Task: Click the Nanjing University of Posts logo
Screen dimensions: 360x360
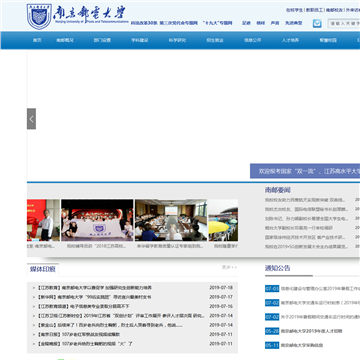Action: 78,16
